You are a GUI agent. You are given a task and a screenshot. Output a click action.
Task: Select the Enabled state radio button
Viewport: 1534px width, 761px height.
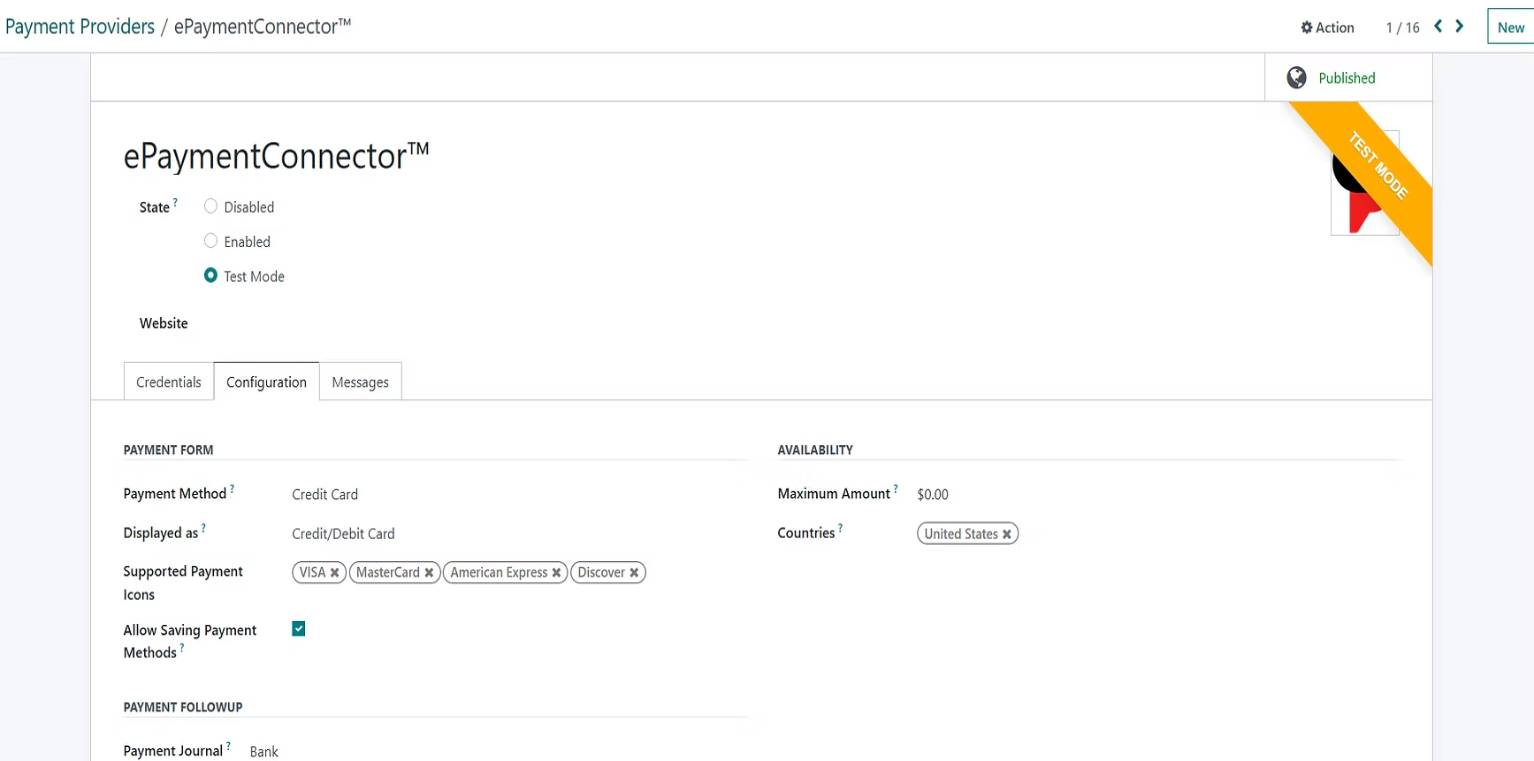click(x=210, y=241)
